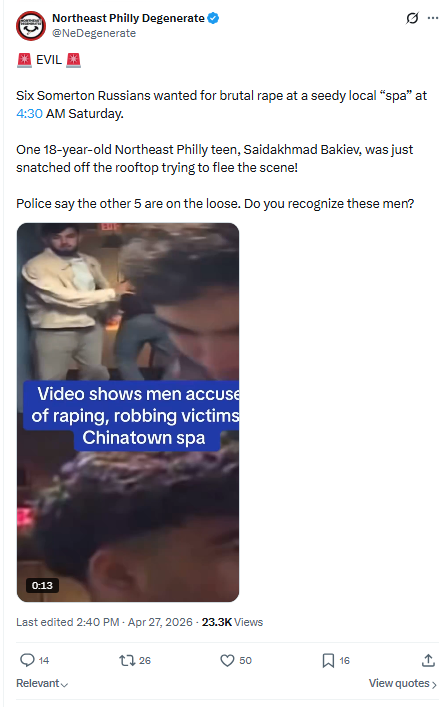Screen dimensions: 439x707
Task: Click the Northeast Philly Degenerate display name
Action: pos(128,18)
